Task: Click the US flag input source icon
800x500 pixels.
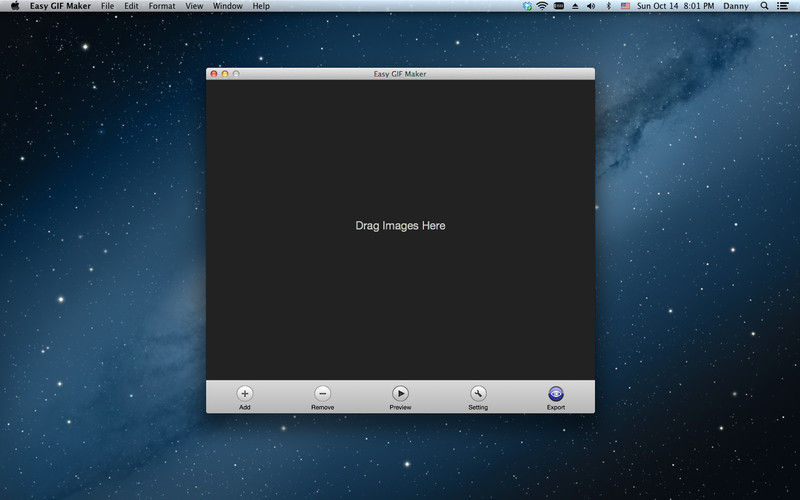Action: coord(625,6)
